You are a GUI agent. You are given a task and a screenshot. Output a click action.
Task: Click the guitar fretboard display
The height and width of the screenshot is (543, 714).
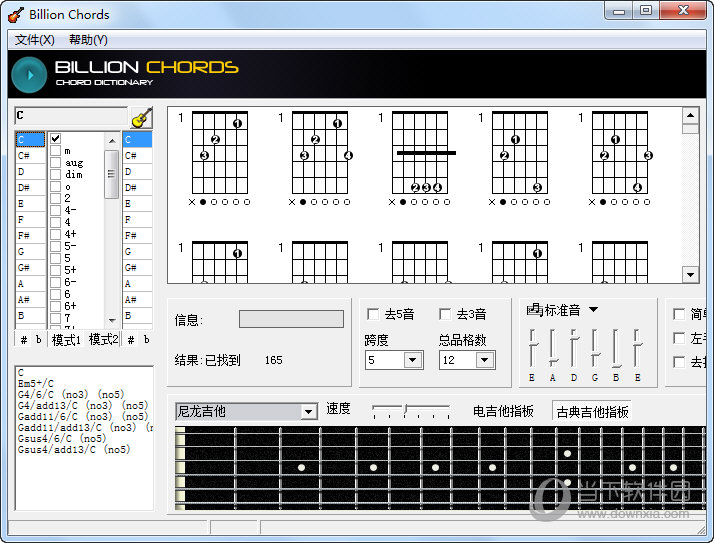pyautogui.click(x=440, y=468)
